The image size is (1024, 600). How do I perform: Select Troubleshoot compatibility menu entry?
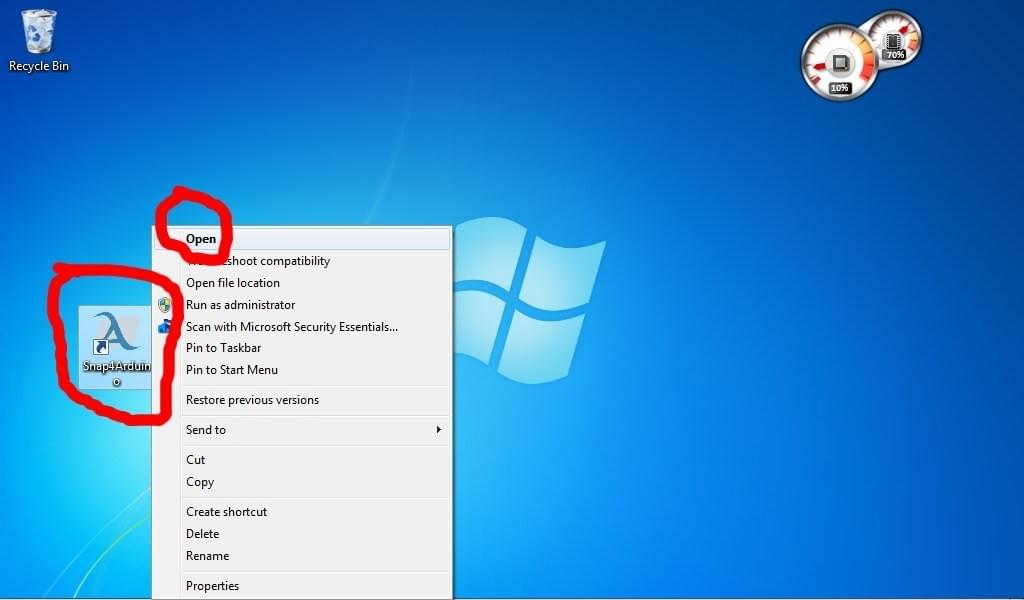[302, 261]
